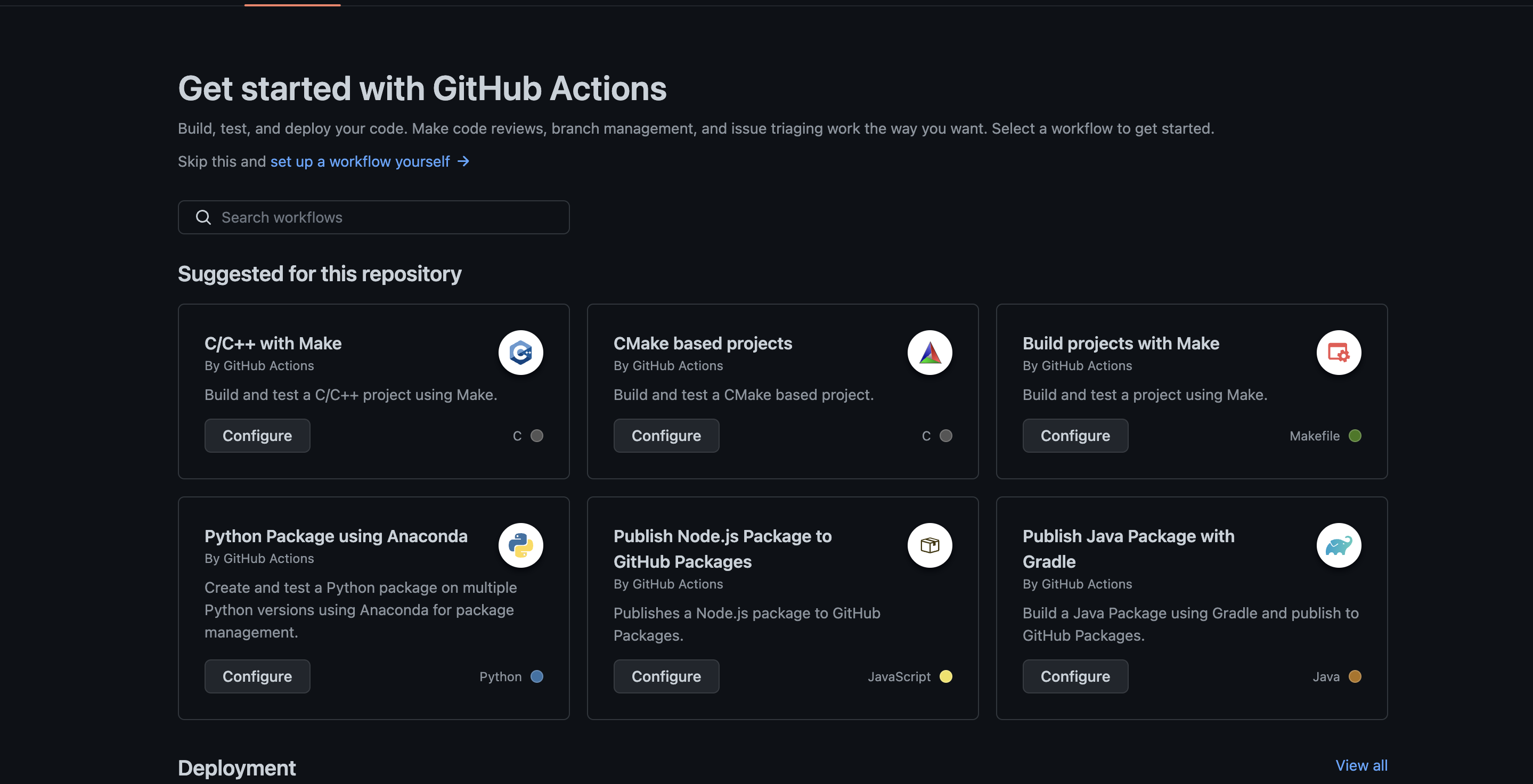Click the Node.js package box icon

[x=929, y=545]
